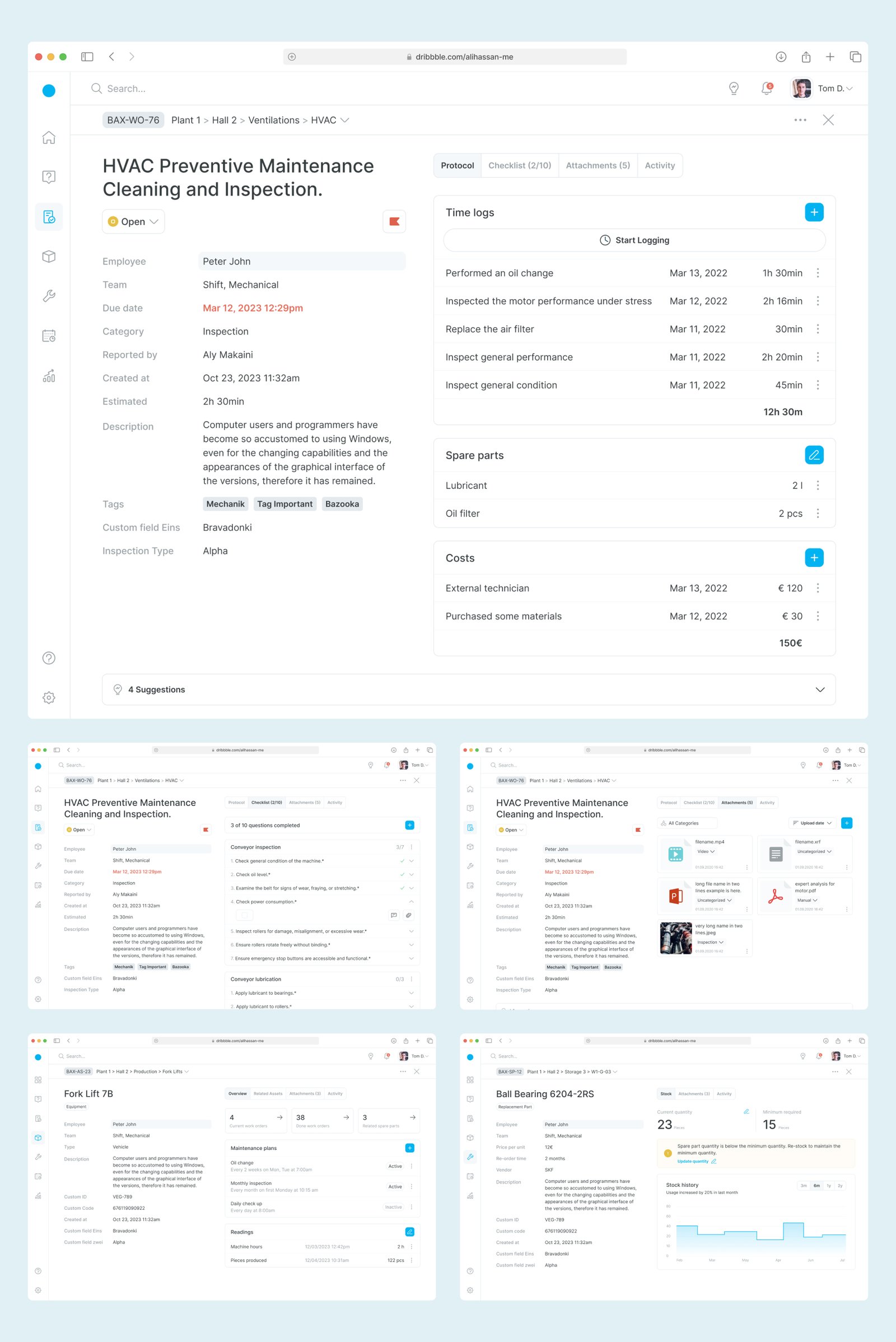The width and height of the screenshot is (896, 1342).
Task: Open the analytics chart sidebar icon
Action: point(49,375)
